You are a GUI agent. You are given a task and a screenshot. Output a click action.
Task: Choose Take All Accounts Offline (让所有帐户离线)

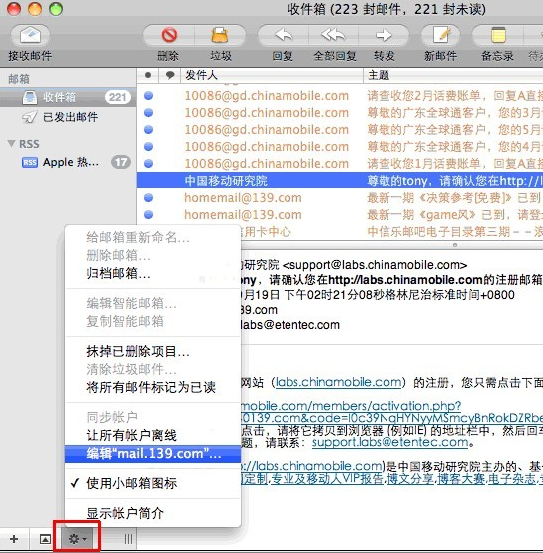click(153, 435)
